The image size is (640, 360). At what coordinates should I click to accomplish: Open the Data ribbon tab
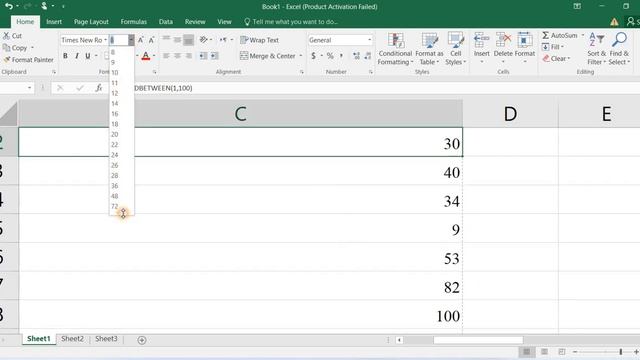point(166,22)
